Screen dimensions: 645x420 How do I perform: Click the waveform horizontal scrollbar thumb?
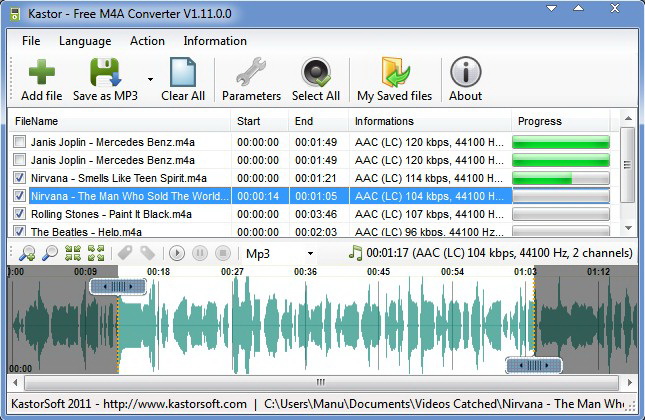[x=321, y=383]
